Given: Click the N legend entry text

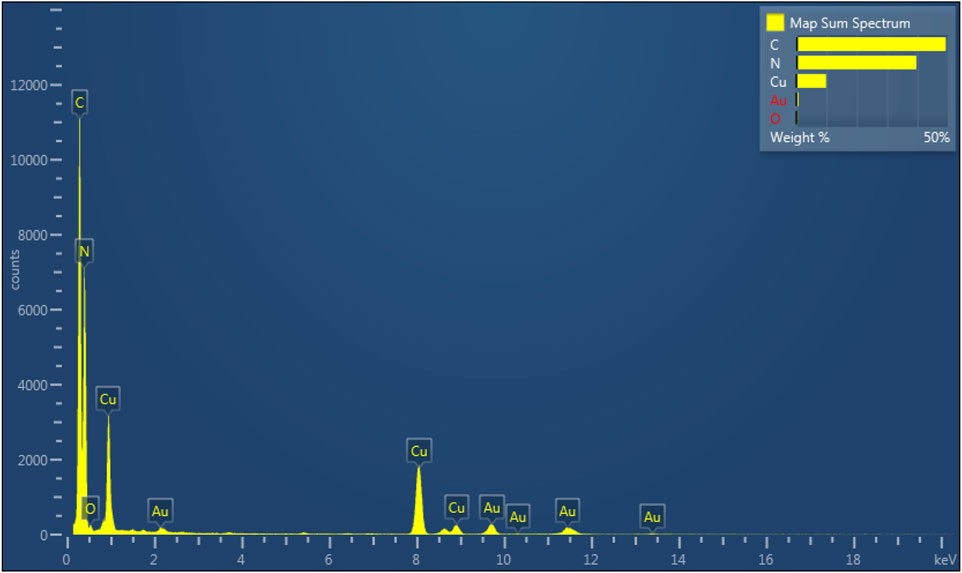Looking at the screenshot, I should pos(775,63).
